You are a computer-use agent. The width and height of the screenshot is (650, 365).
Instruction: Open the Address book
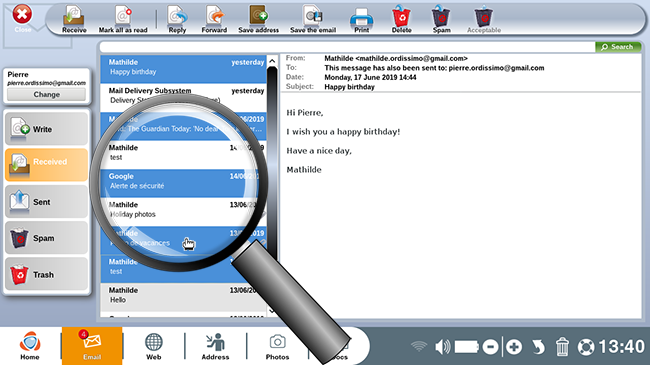(x=215, y=346)
